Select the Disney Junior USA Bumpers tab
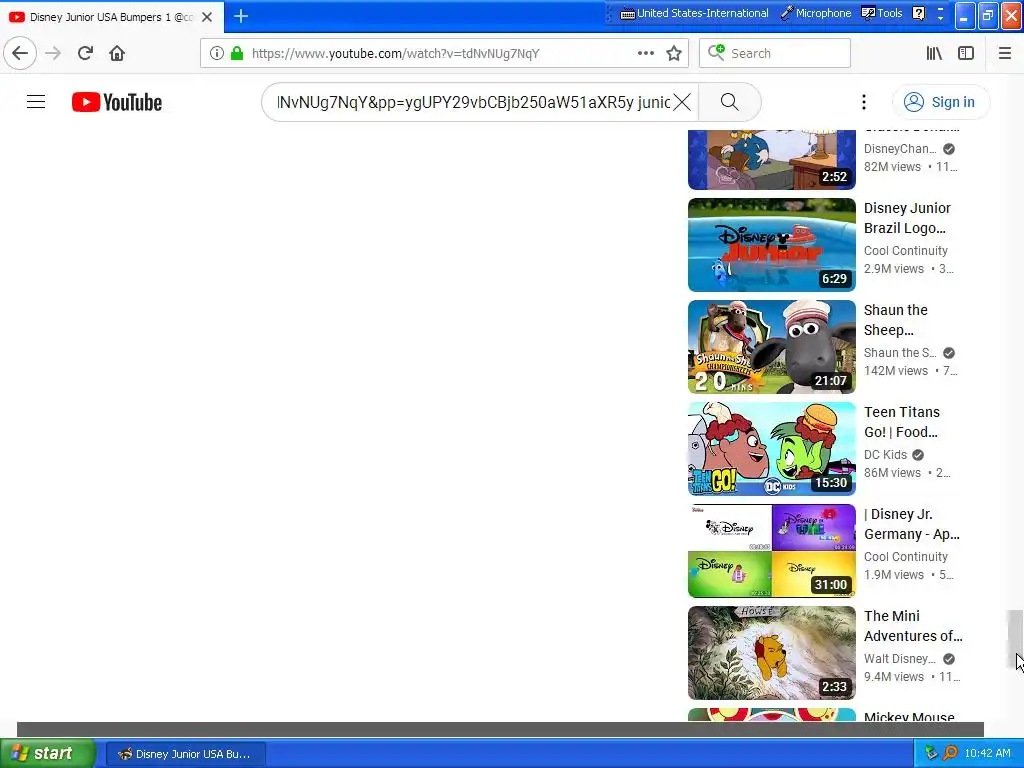Screen dimensions: 1024x768 click(111, 17)
